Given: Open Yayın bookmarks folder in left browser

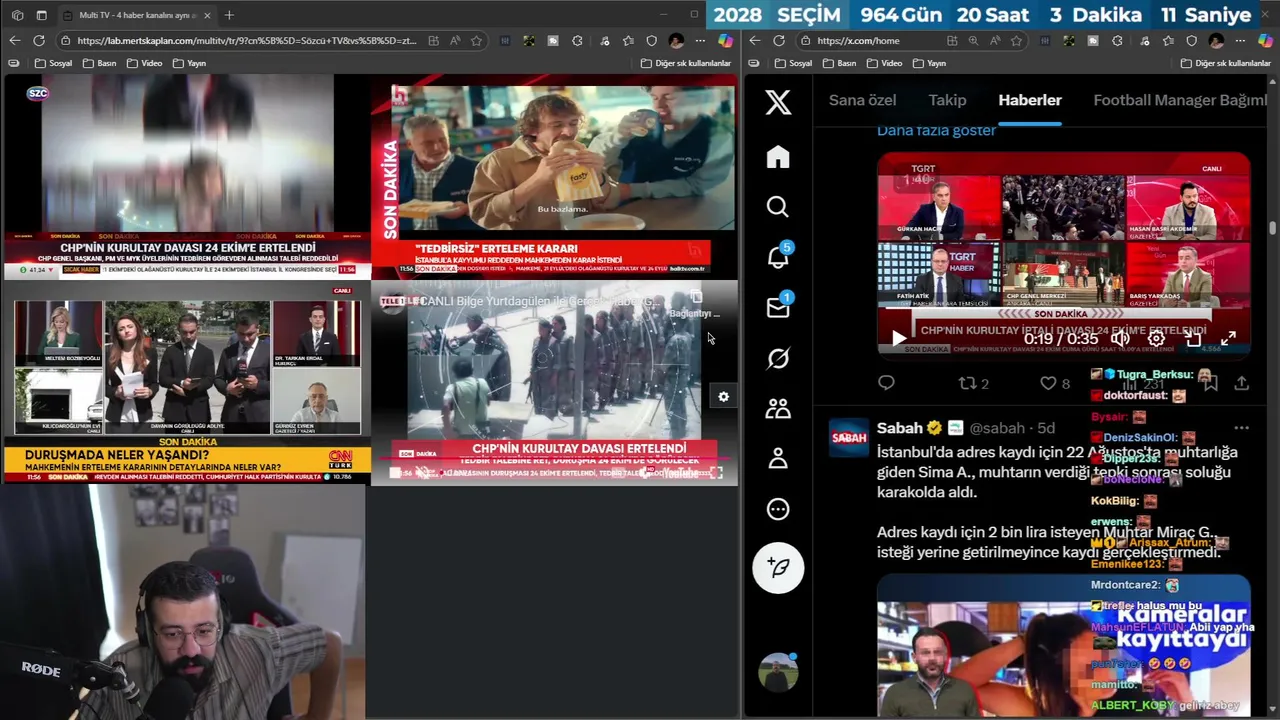Looking at the screenshot, I should pyautogui.click(x=190, y=63).
